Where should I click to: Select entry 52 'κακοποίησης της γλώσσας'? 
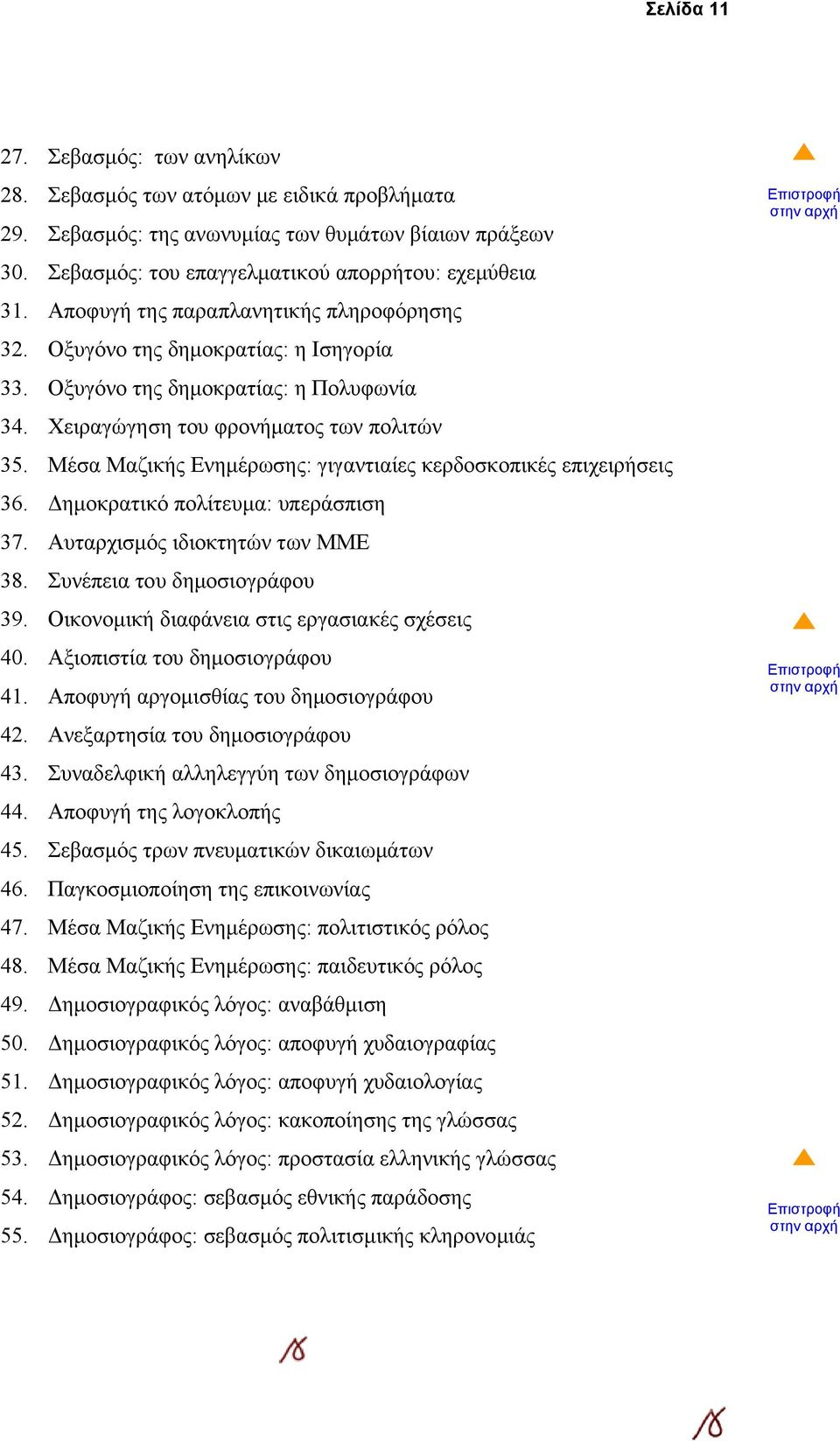pos(282,1121)
